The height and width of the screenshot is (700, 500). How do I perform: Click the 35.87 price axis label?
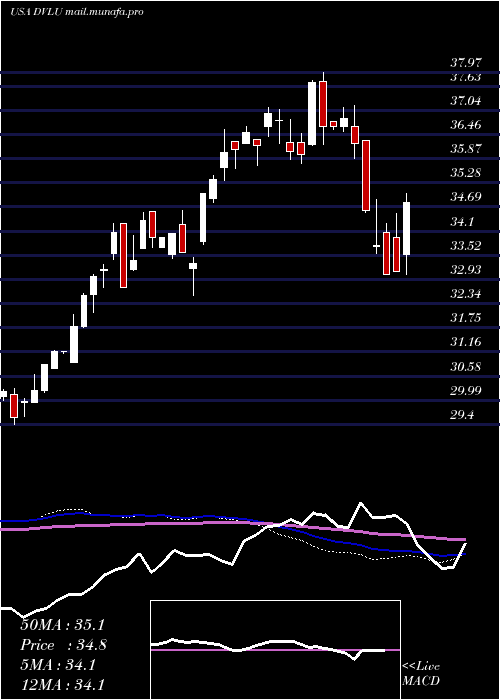[x=465, y=149]
